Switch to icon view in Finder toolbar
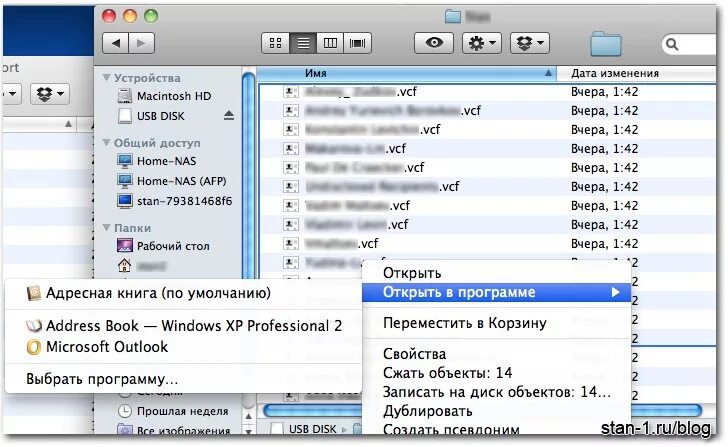 (275, 43)
